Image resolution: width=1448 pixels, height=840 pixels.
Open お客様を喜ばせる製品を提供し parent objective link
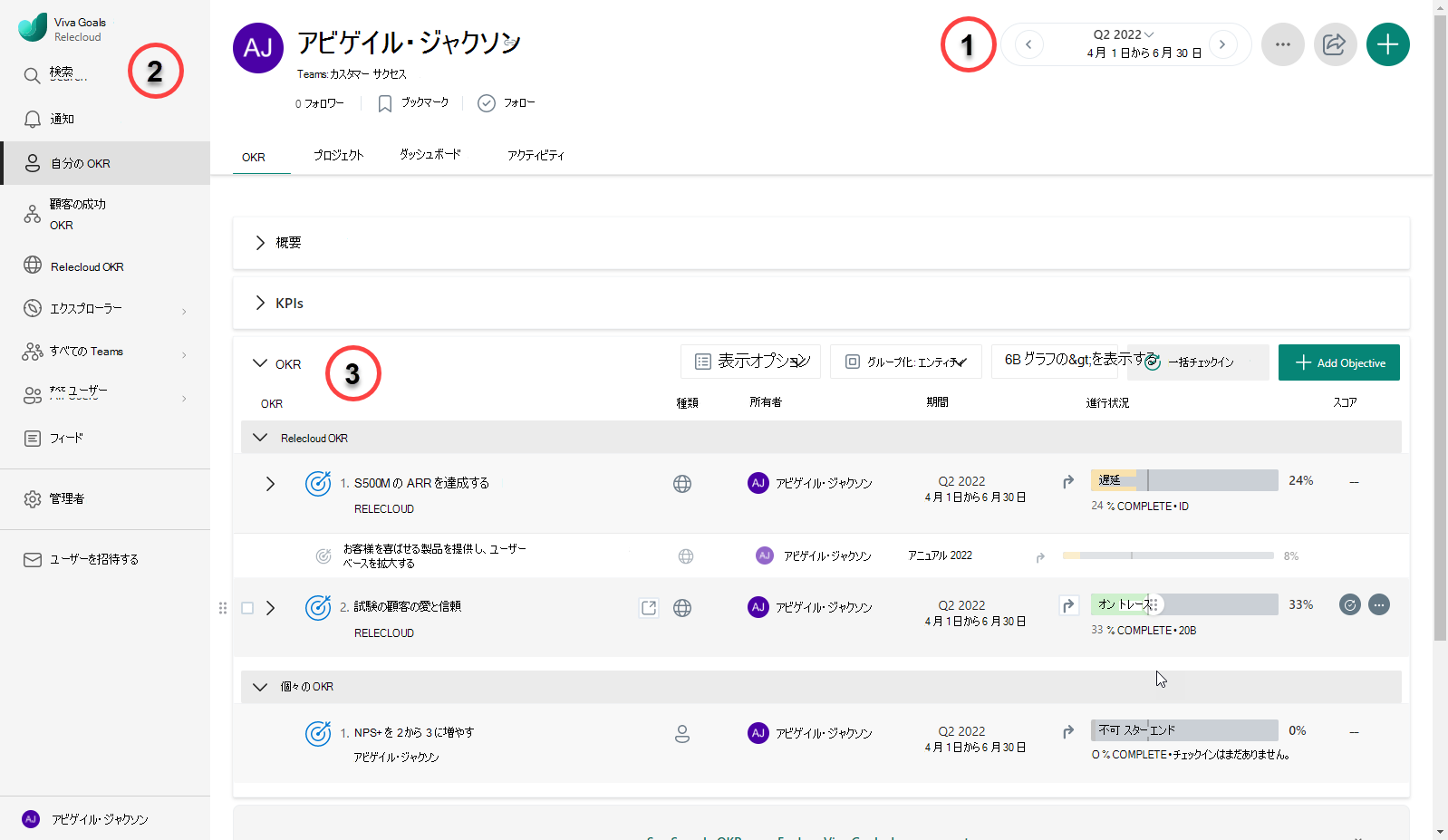coord(434,555)
